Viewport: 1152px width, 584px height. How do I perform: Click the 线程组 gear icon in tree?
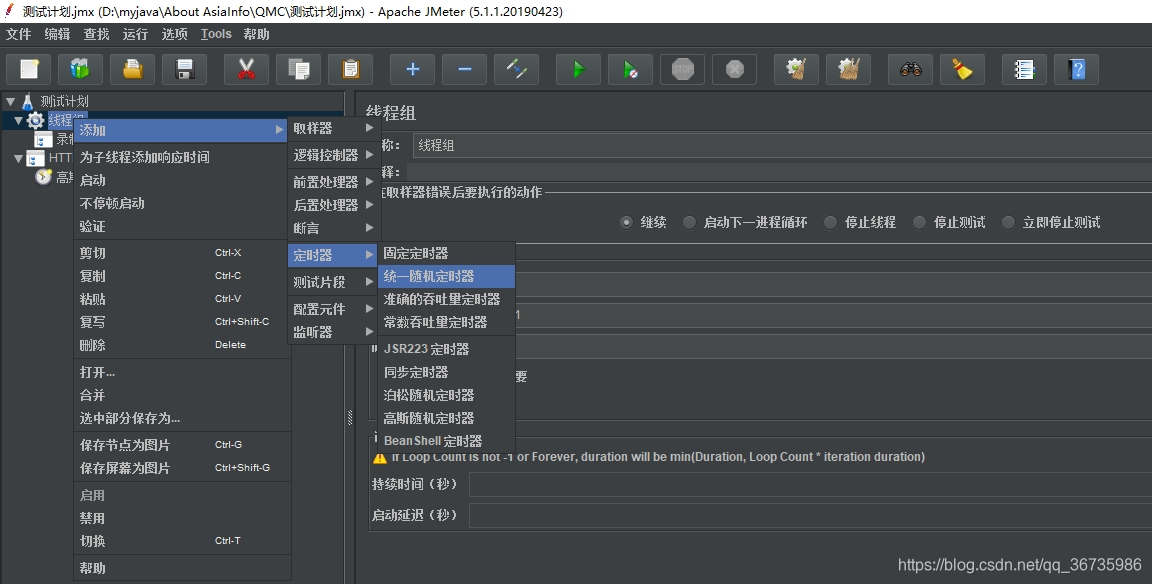(x=35, y=120)
